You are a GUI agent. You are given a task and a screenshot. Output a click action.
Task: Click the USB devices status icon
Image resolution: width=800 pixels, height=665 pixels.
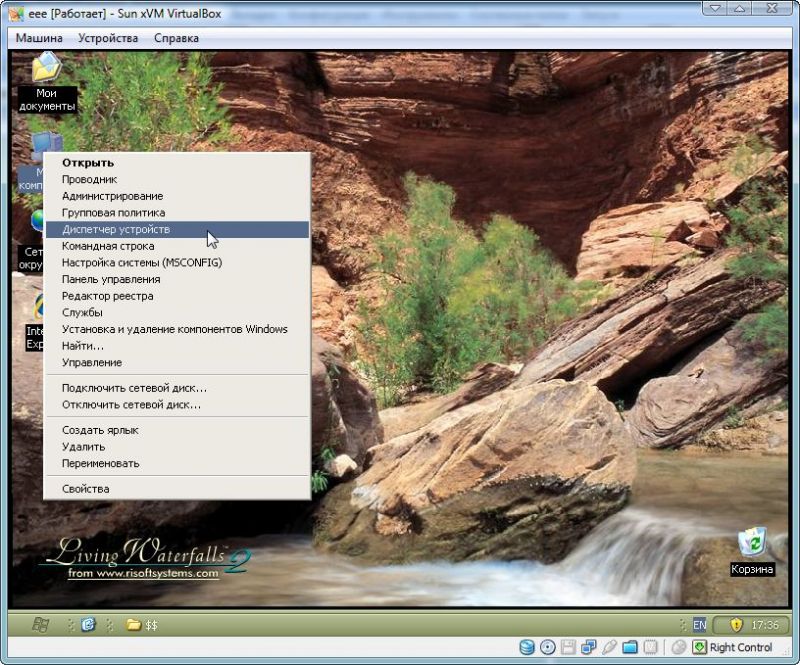coord(608,647)
